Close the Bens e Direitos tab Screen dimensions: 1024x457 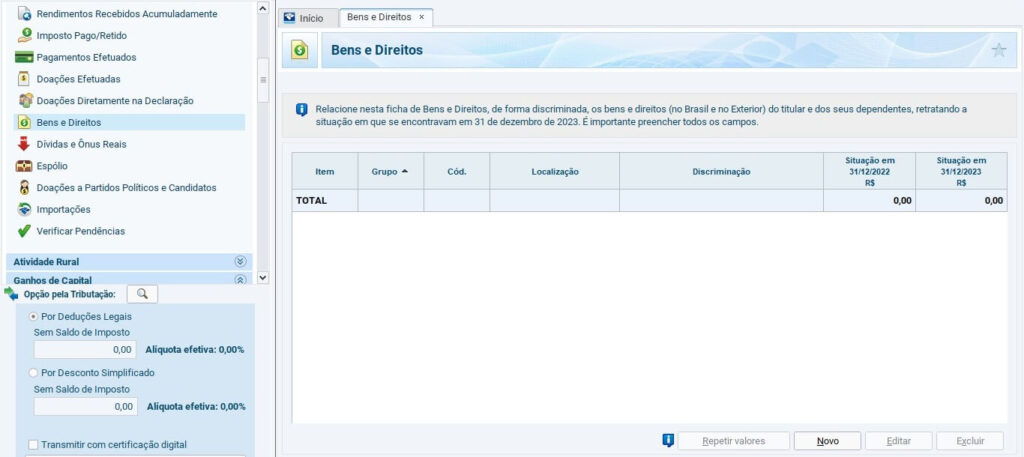point(421,18)
